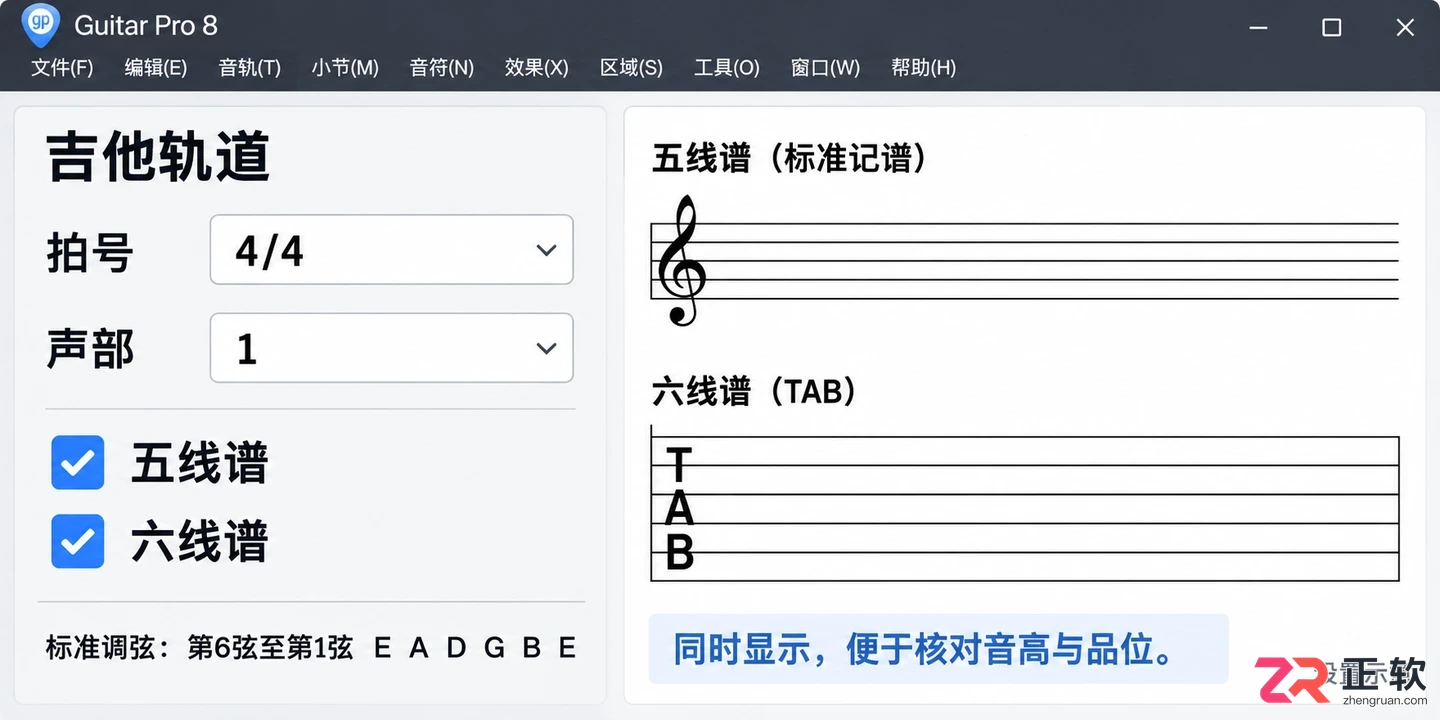Click the treble clef on the staff
This screenshot has height=720, width=1440.
(x=680, y=261)
